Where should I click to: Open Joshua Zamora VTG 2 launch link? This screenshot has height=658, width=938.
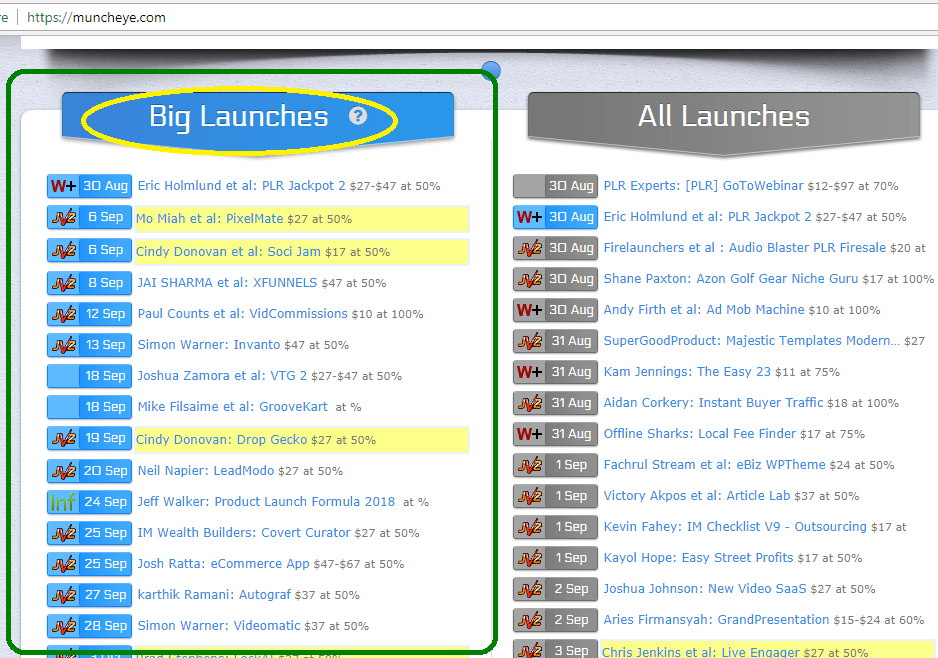coord(222,376)
